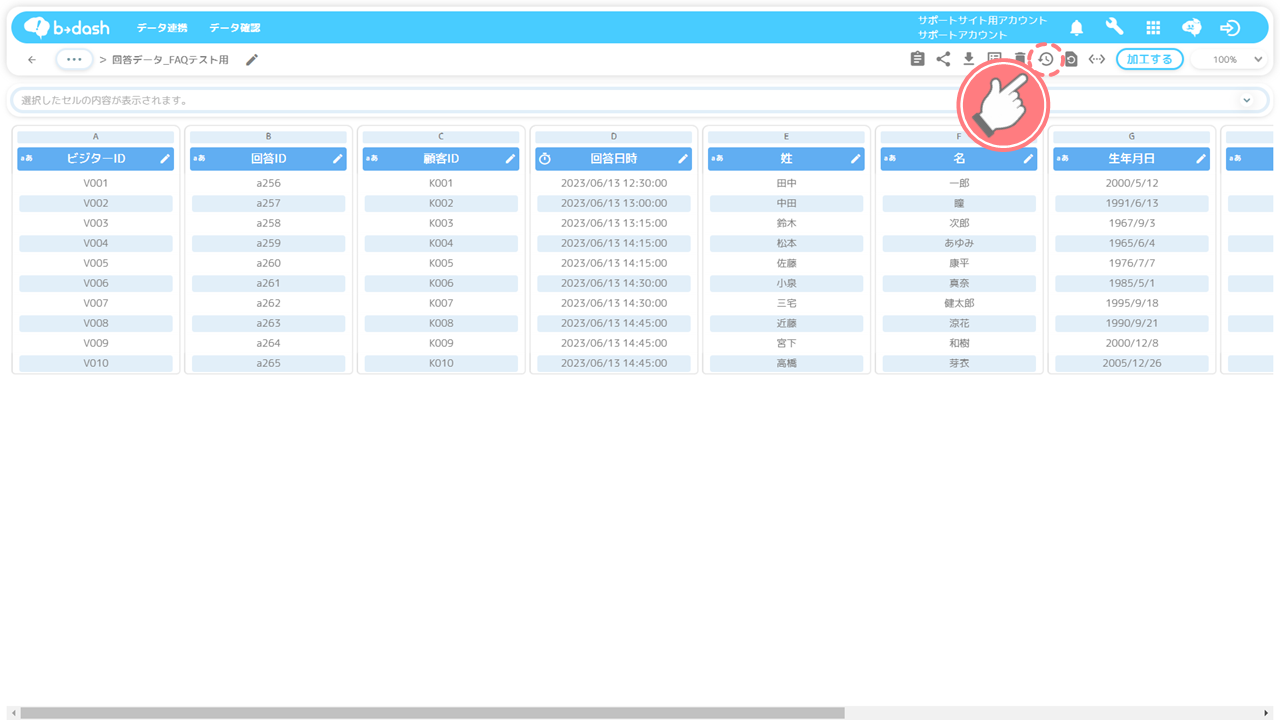
Task: Open the apps grid menu
Action: click(1153, 28)
